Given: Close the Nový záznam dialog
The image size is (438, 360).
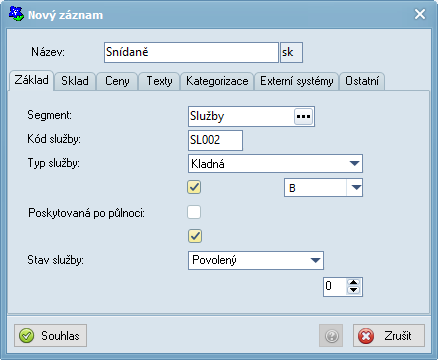Looking at the screenshot, I should [x=420, y=14].
